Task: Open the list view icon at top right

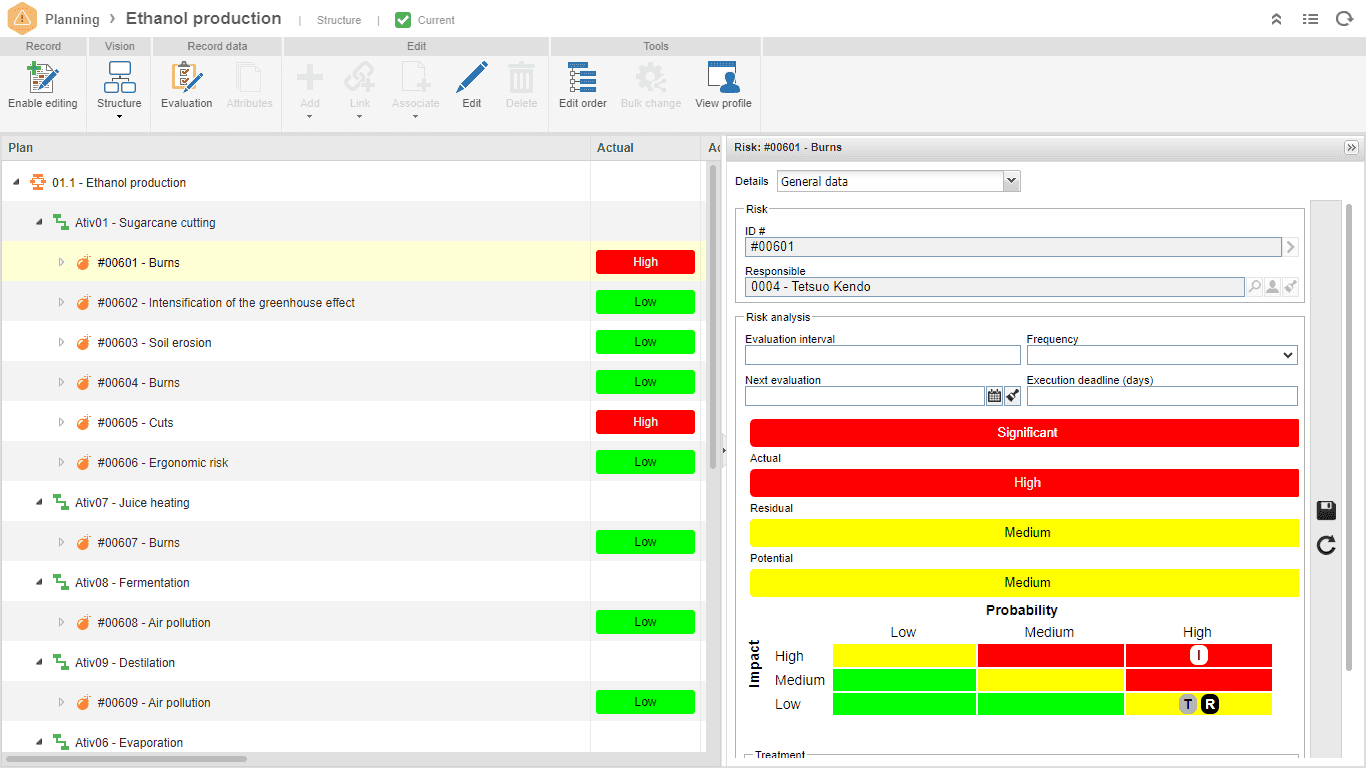Action: pyautogui.click(x=1311, y=19)
